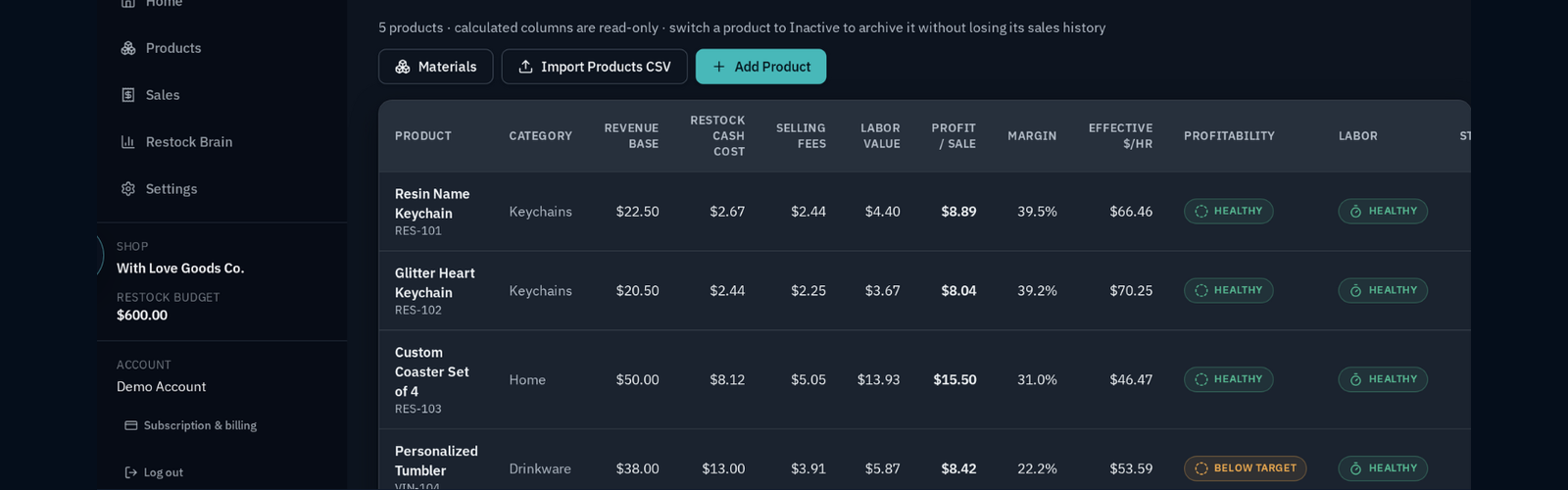Open the Products sidebar icon
Image resolution: width=1568 pixels, height=490 pixels.
(x=128, y=48)
